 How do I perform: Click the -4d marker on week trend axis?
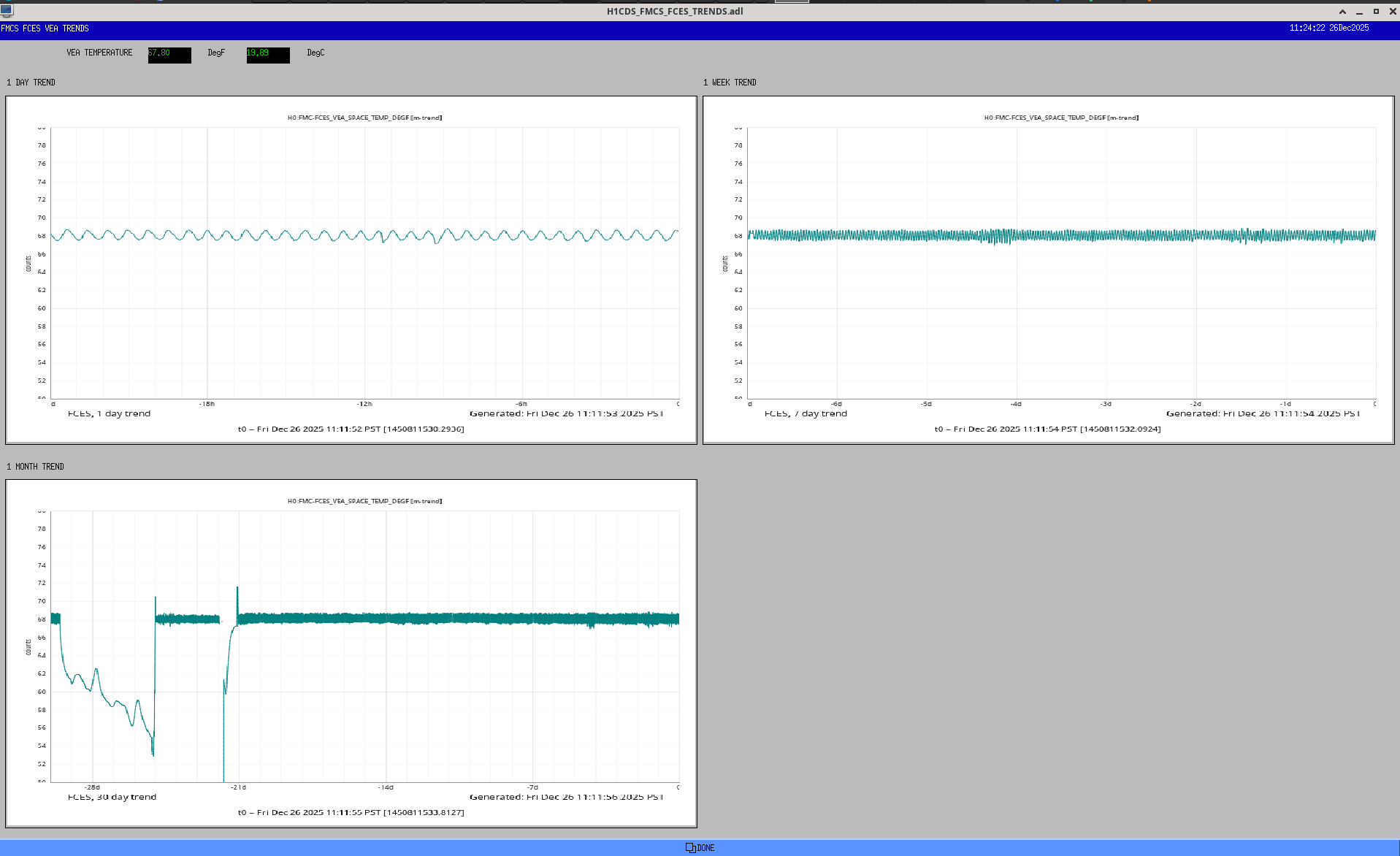(x=1016, y=404)
